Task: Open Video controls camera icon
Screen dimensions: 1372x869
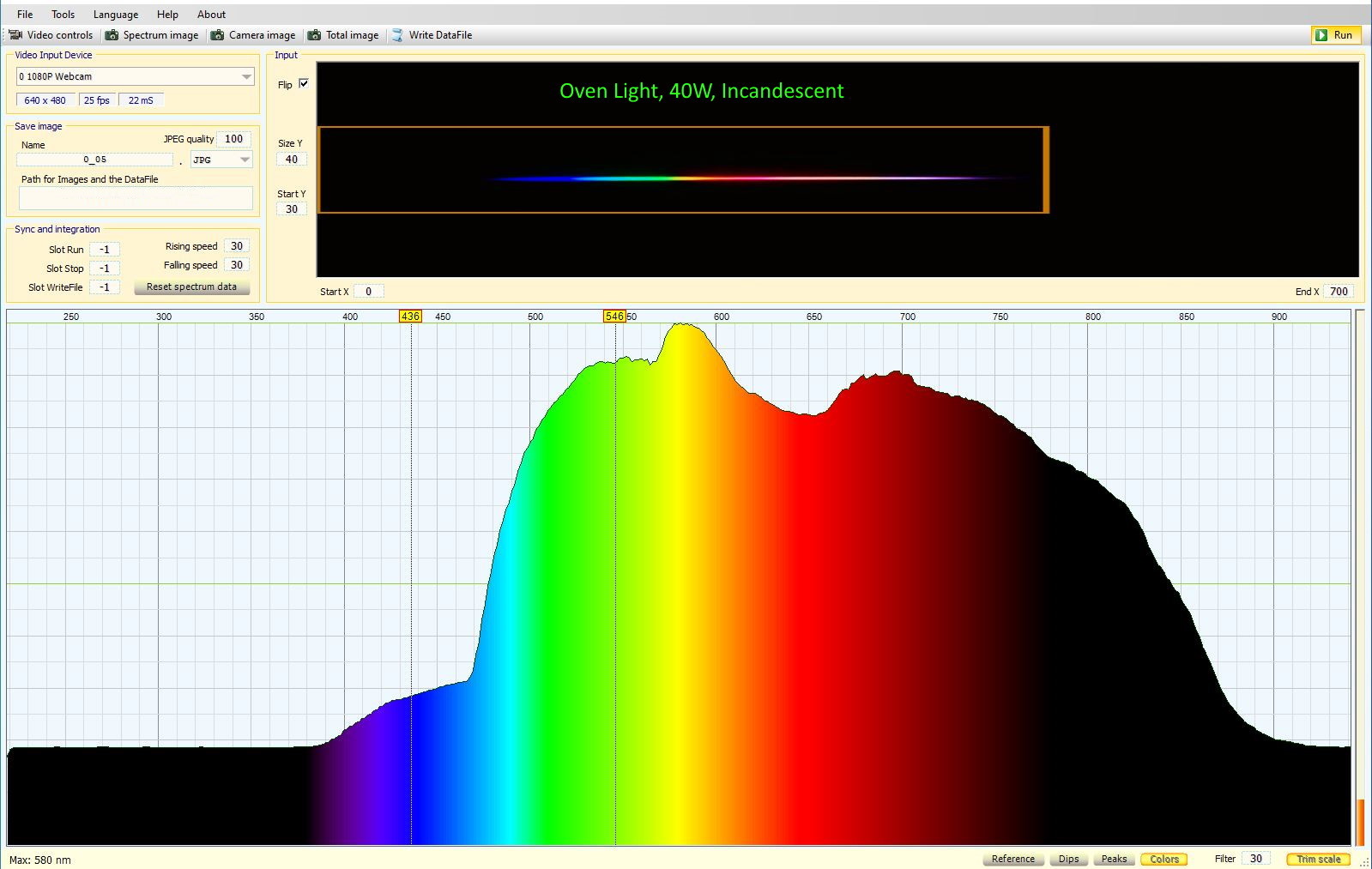Action: coord(15,35)
